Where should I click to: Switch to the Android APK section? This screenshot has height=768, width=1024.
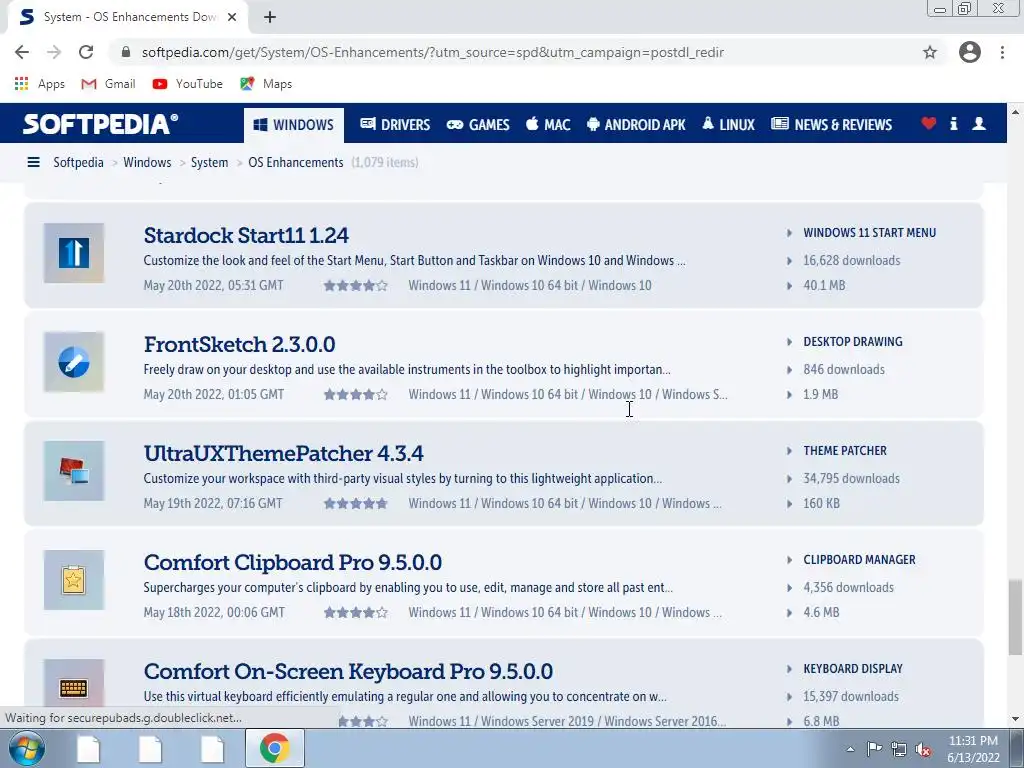tap(636, 124)
